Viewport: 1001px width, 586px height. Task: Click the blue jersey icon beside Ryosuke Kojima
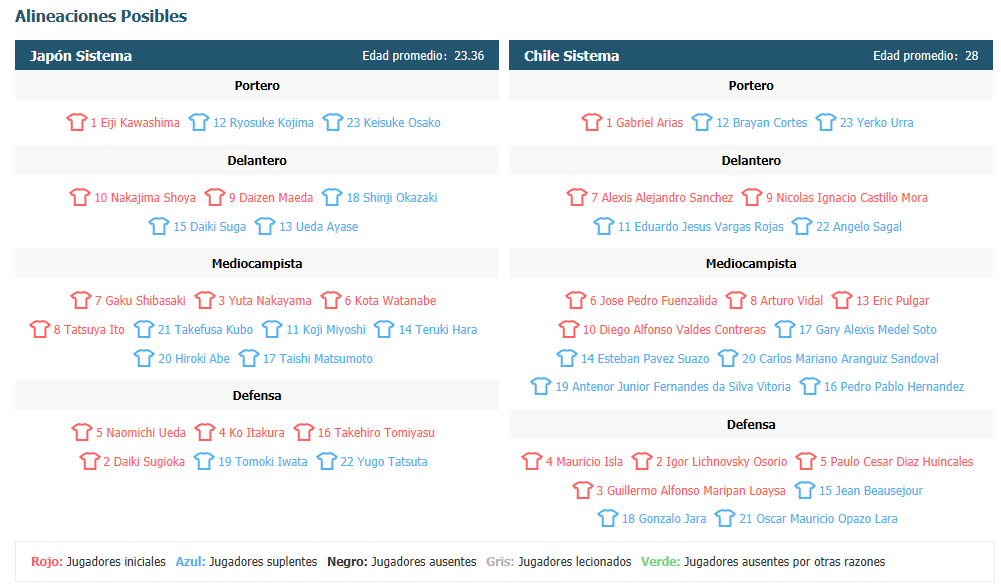tap(199, 122)
